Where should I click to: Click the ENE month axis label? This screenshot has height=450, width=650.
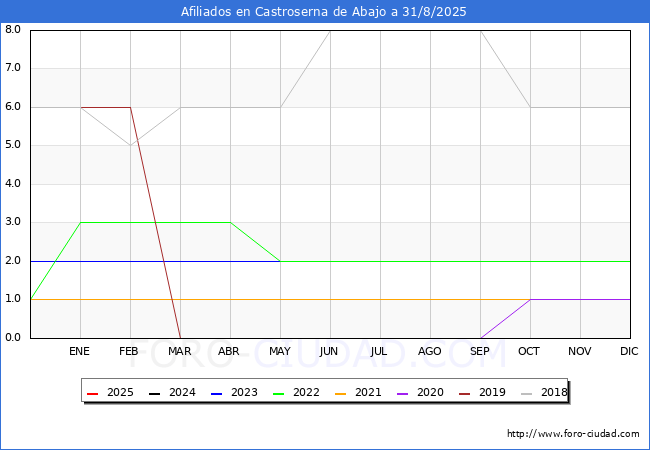79,351
